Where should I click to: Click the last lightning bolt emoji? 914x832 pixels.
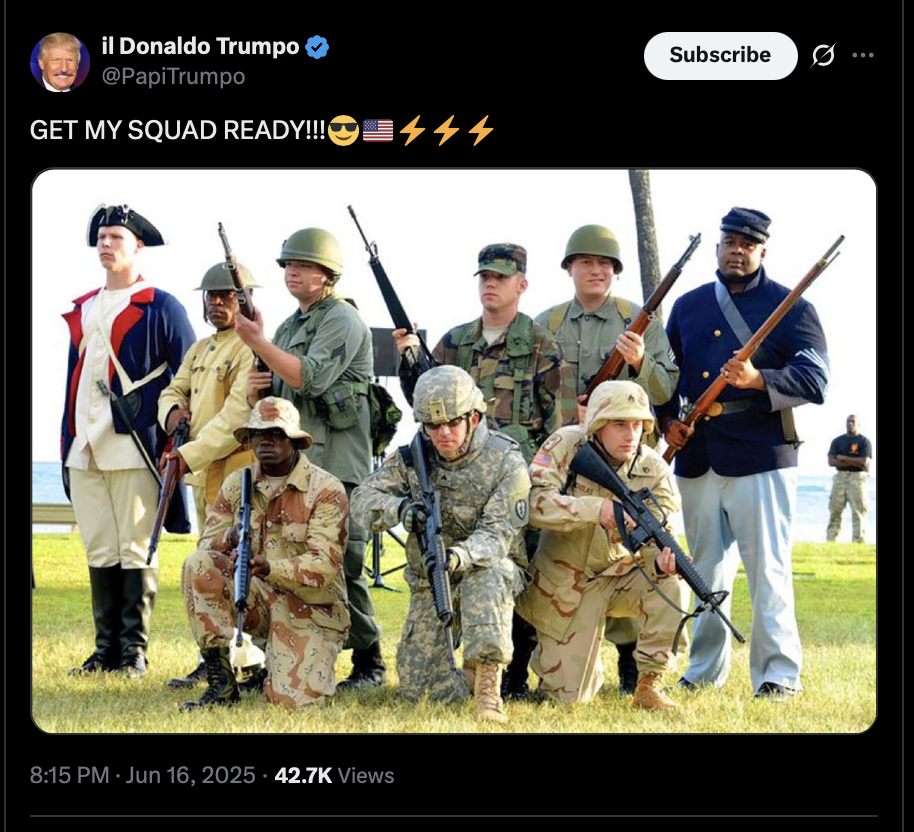481,130
